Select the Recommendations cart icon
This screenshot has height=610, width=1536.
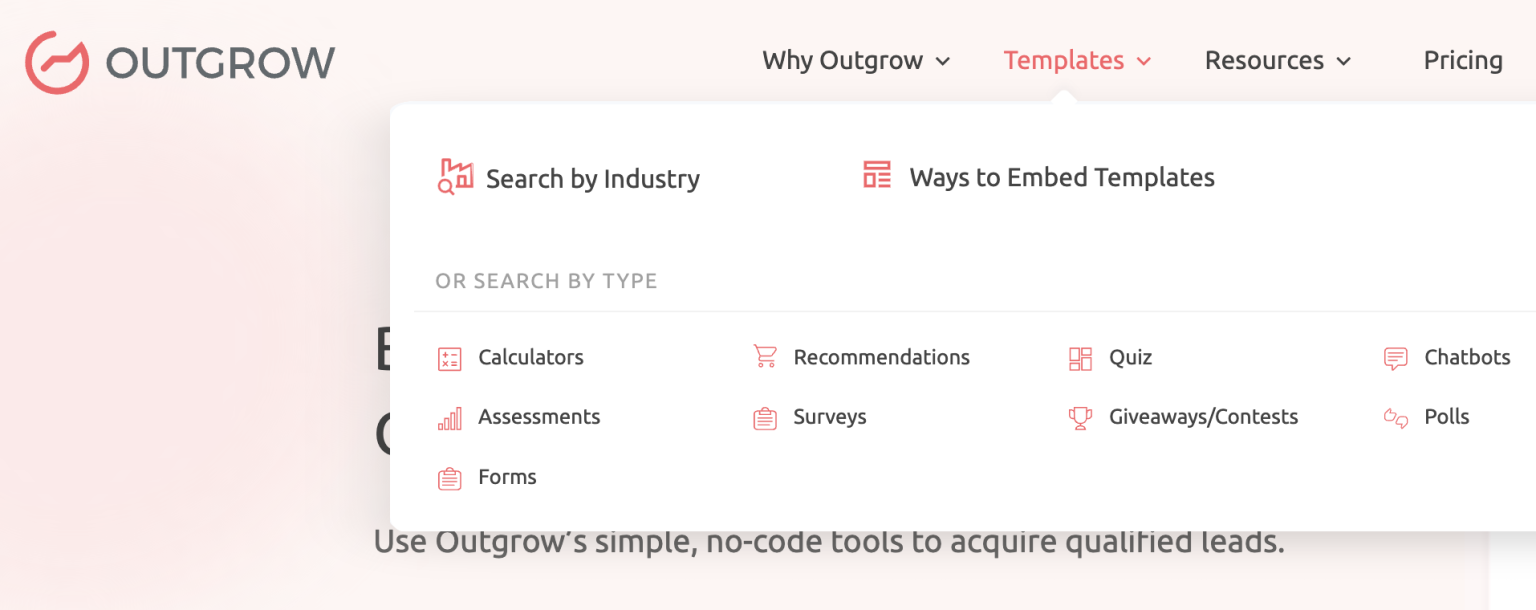pos(764,358)
